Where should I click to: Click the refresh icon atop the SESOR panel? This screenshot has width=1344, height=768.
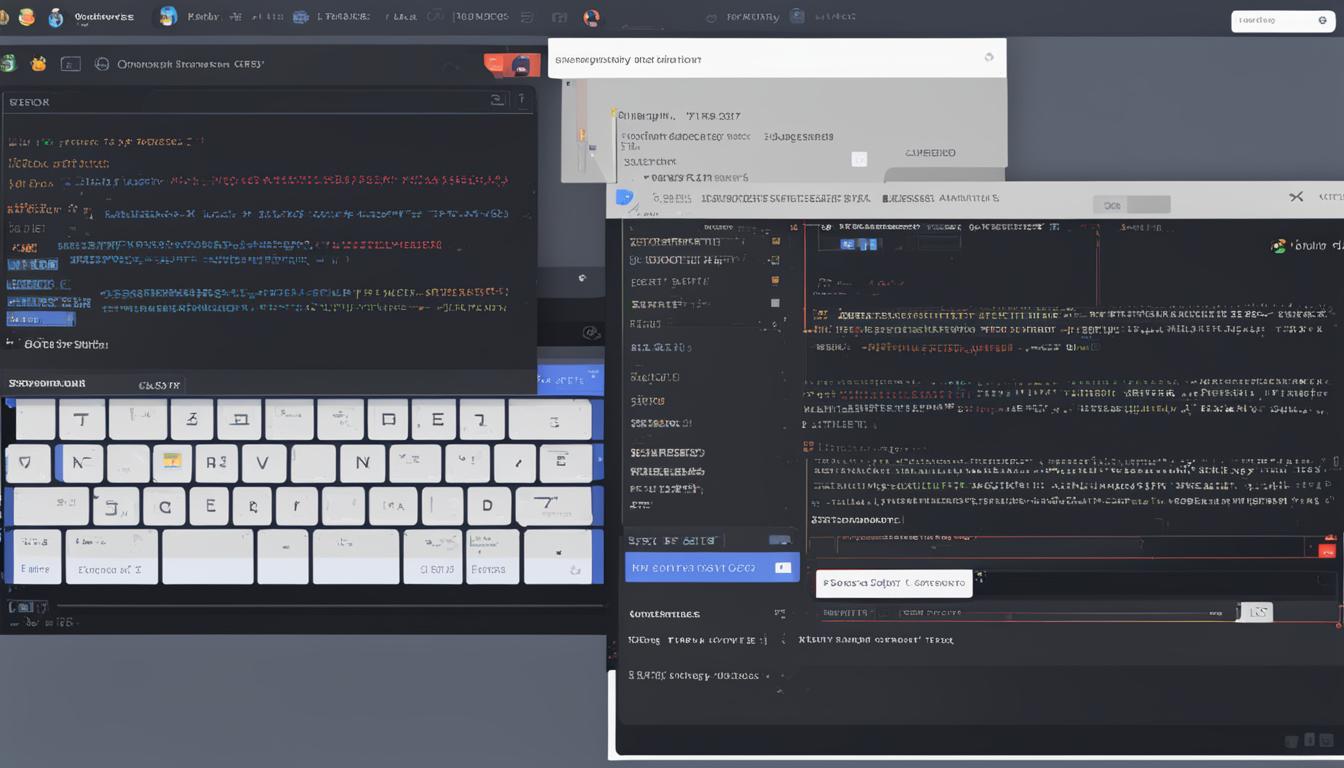pos(498,99)
